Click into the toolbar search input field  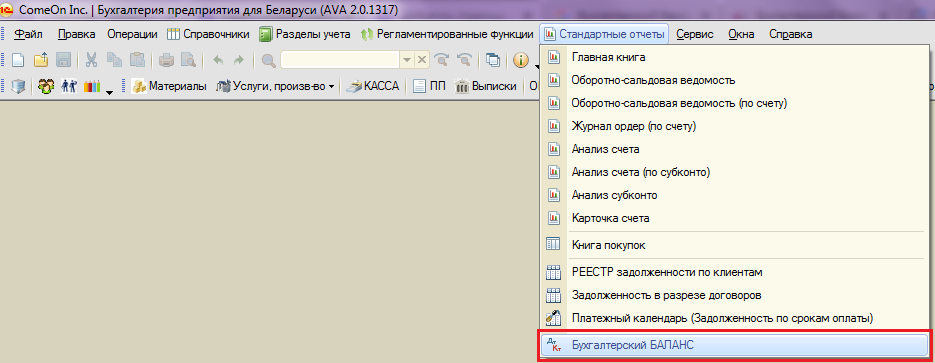340,60
